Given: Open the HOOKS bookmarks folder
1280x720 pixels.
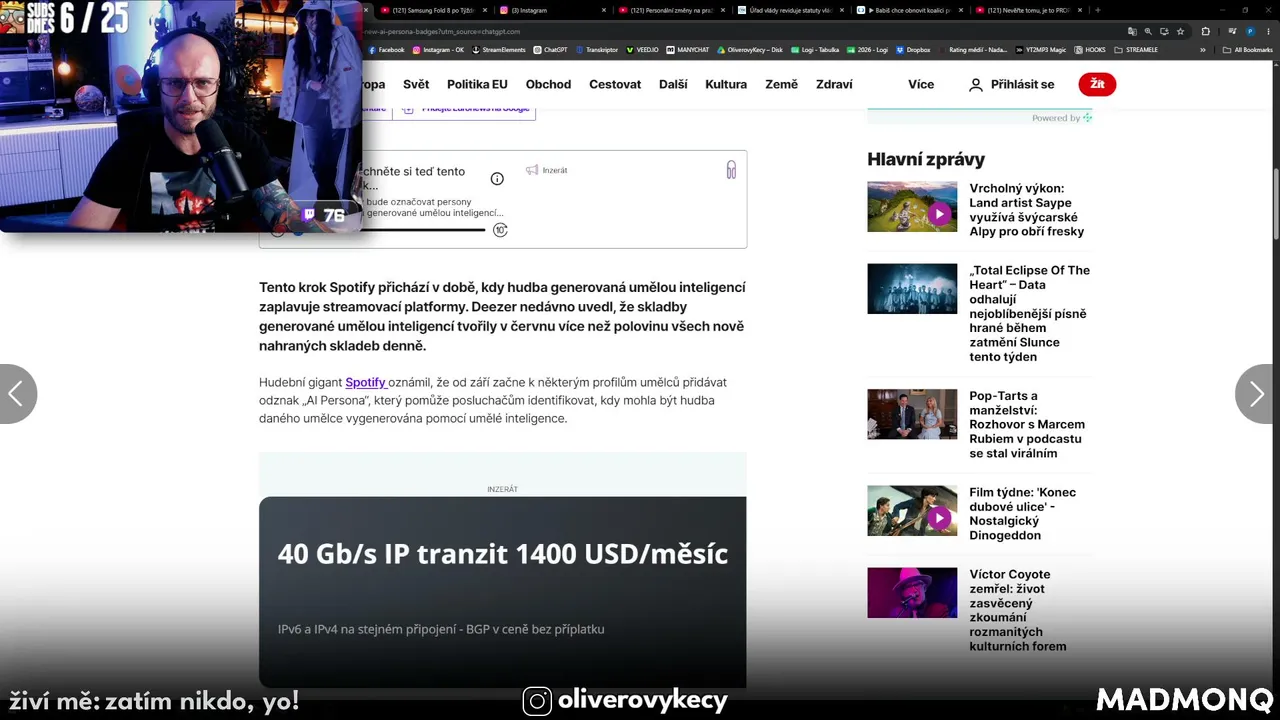Looking at the screenshot, I should pyautogui.click(x=1090, y=49).
